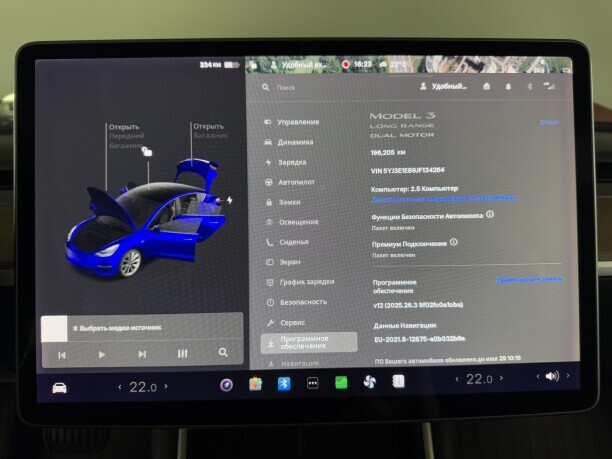Open the manual notebook app icon
Screen dimensions: 612x459
pyautogui.click(x=398, y=381)
